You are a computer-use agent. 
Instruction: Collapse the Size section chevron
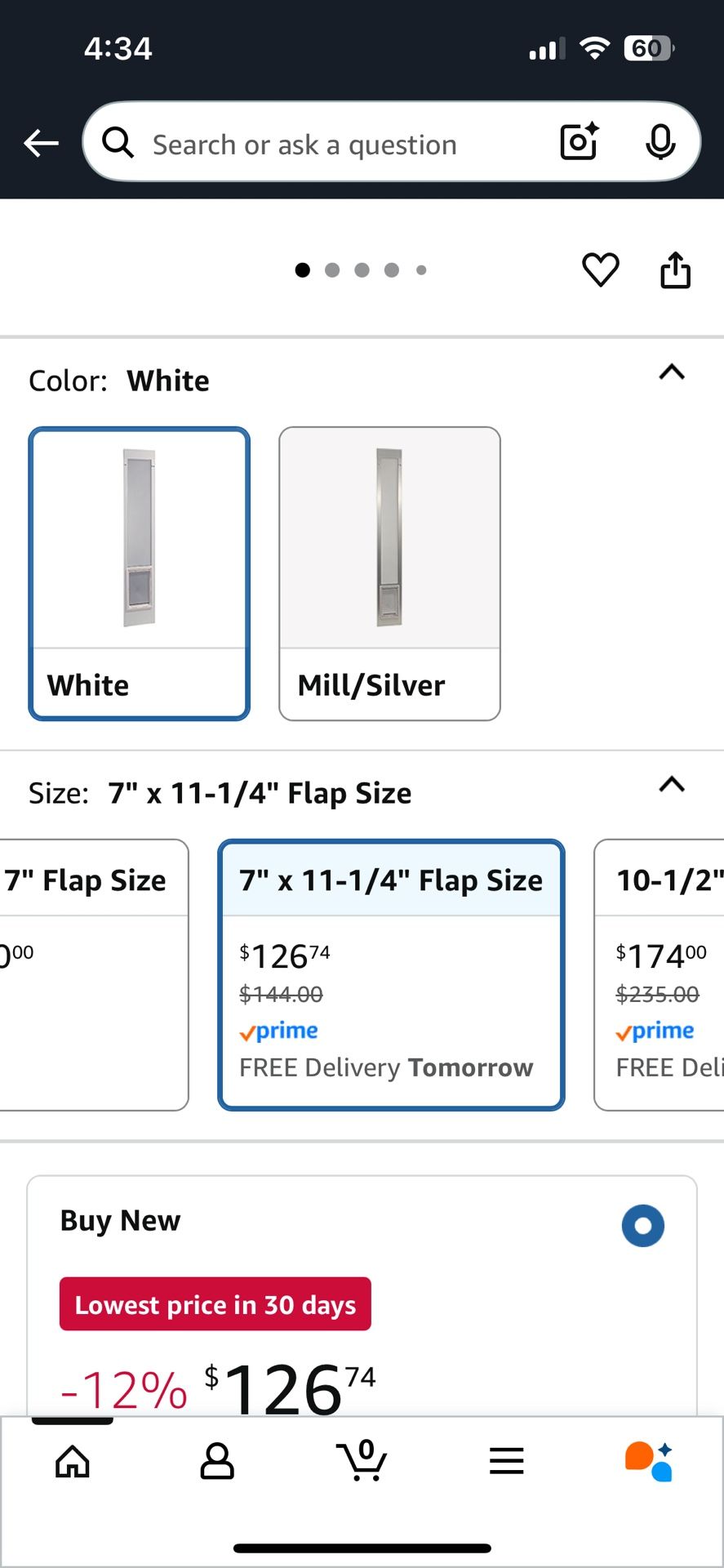pyautogui.click(x=672, y=786)
